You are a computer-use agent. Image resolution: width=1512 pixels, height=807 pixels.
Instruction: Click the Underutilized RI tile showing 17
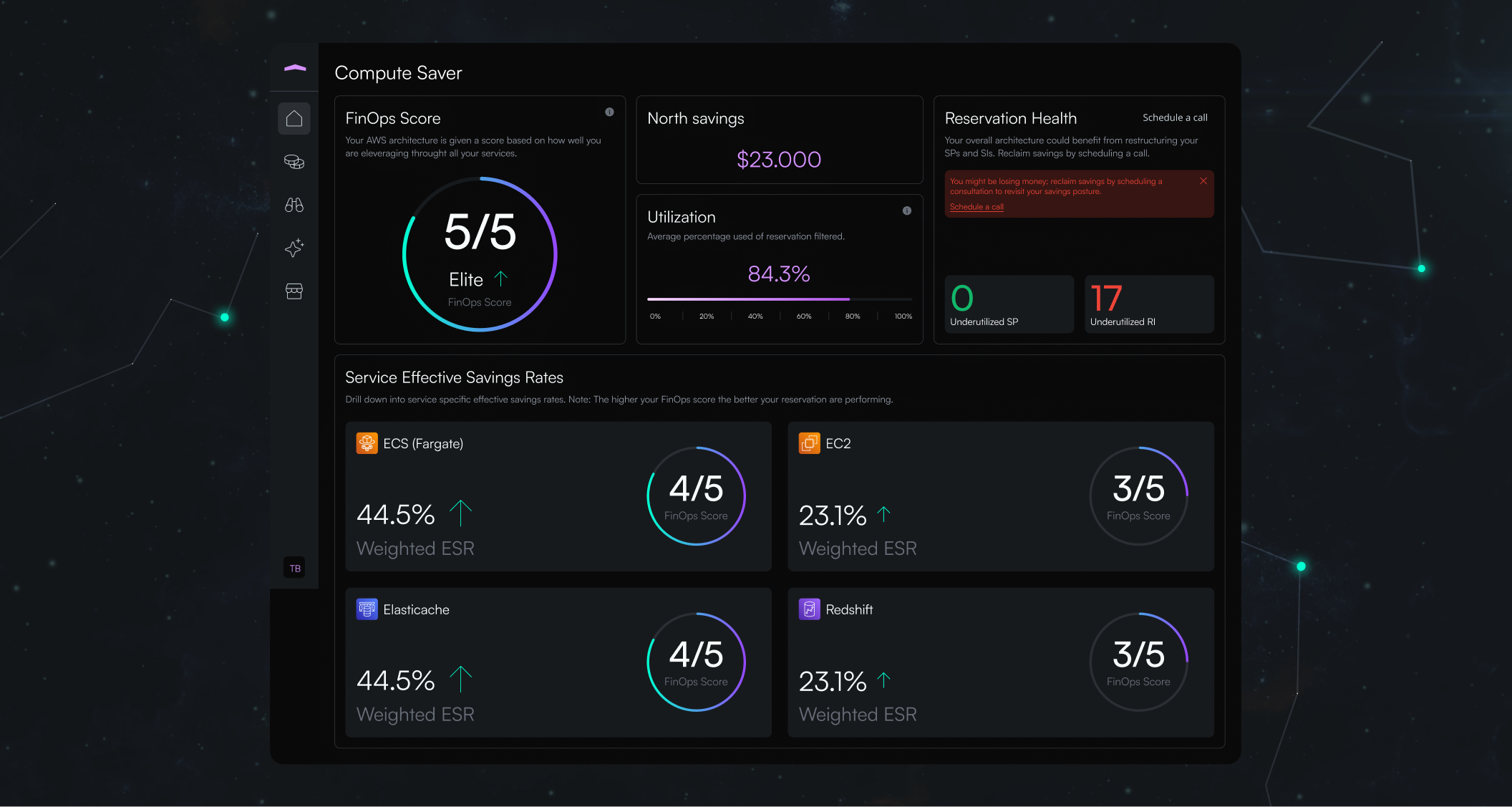tap(1148, 304)
